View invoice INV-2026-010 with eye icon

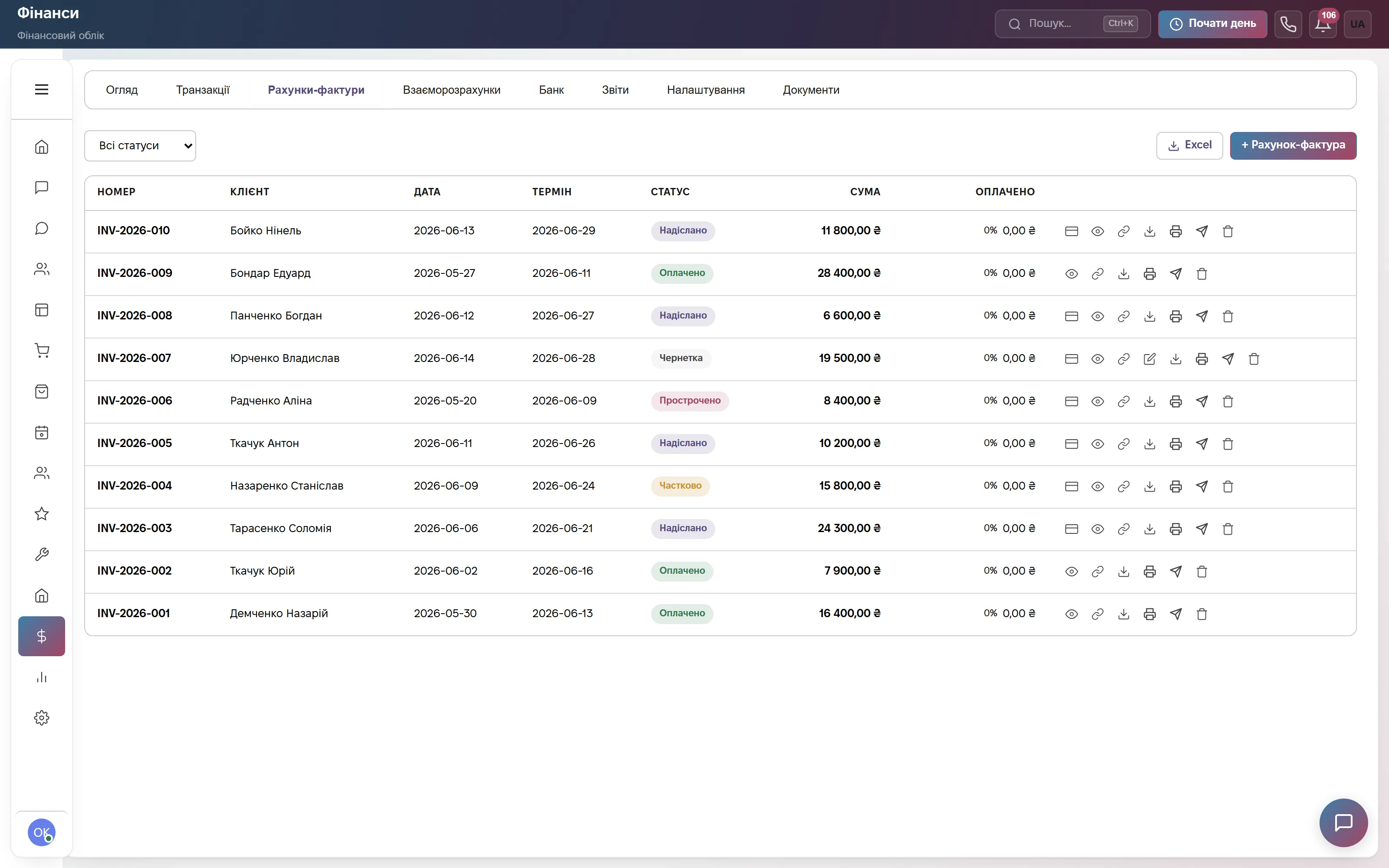pyautogui.click(x=1097, y=231)
